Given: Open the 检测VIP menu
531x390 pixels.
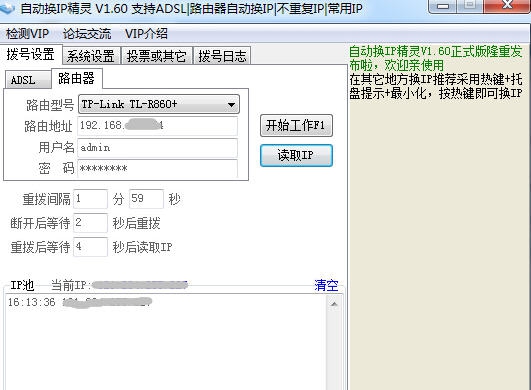Looking at the screenshot, I should (x=27, y=34).
